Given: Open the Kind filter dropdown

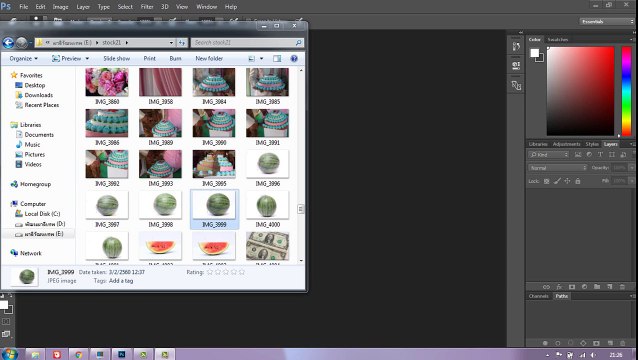Looking at the screenshot, I should click(548, 155).
